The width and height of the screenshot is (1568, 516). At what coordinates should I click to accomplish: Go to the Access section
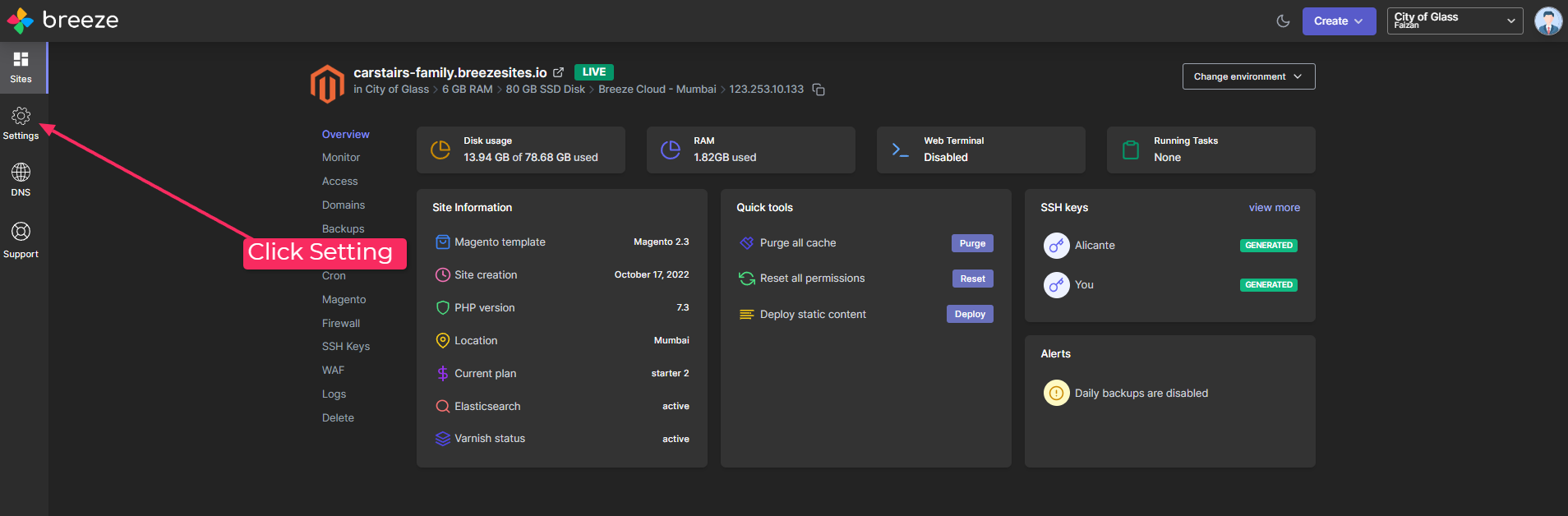coord(340,181)
